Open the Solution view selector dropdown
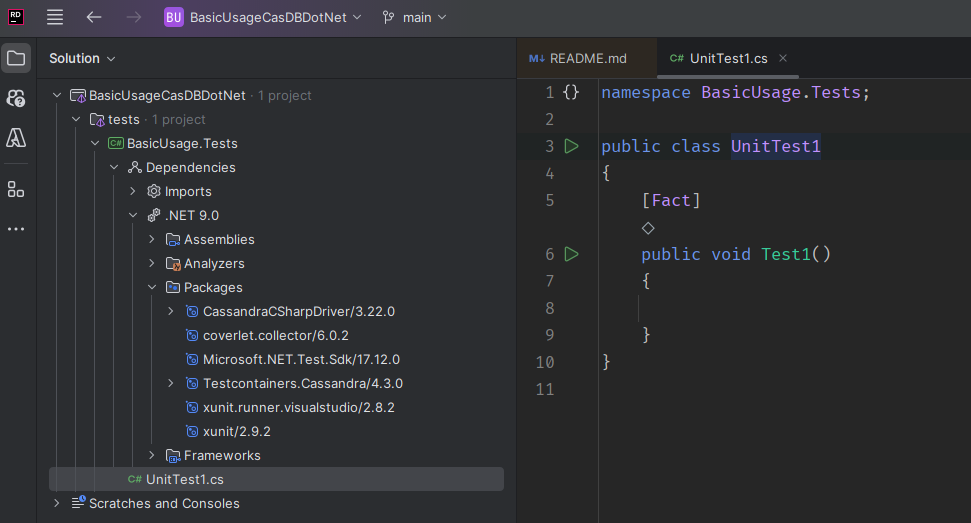971x523 pixels. point(82,58)
